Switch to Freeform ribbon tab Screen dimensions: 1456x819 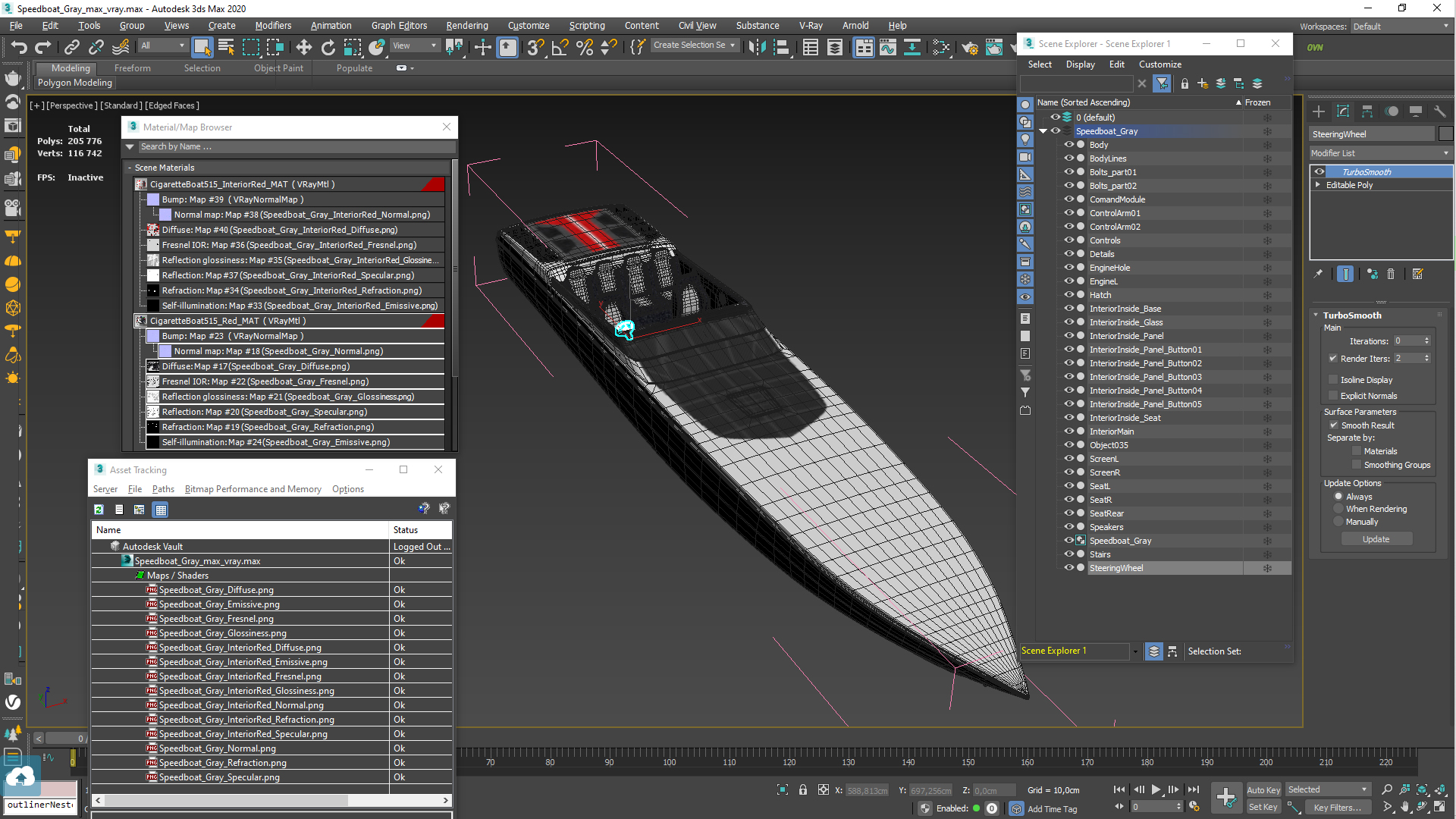tap(133, 67)
